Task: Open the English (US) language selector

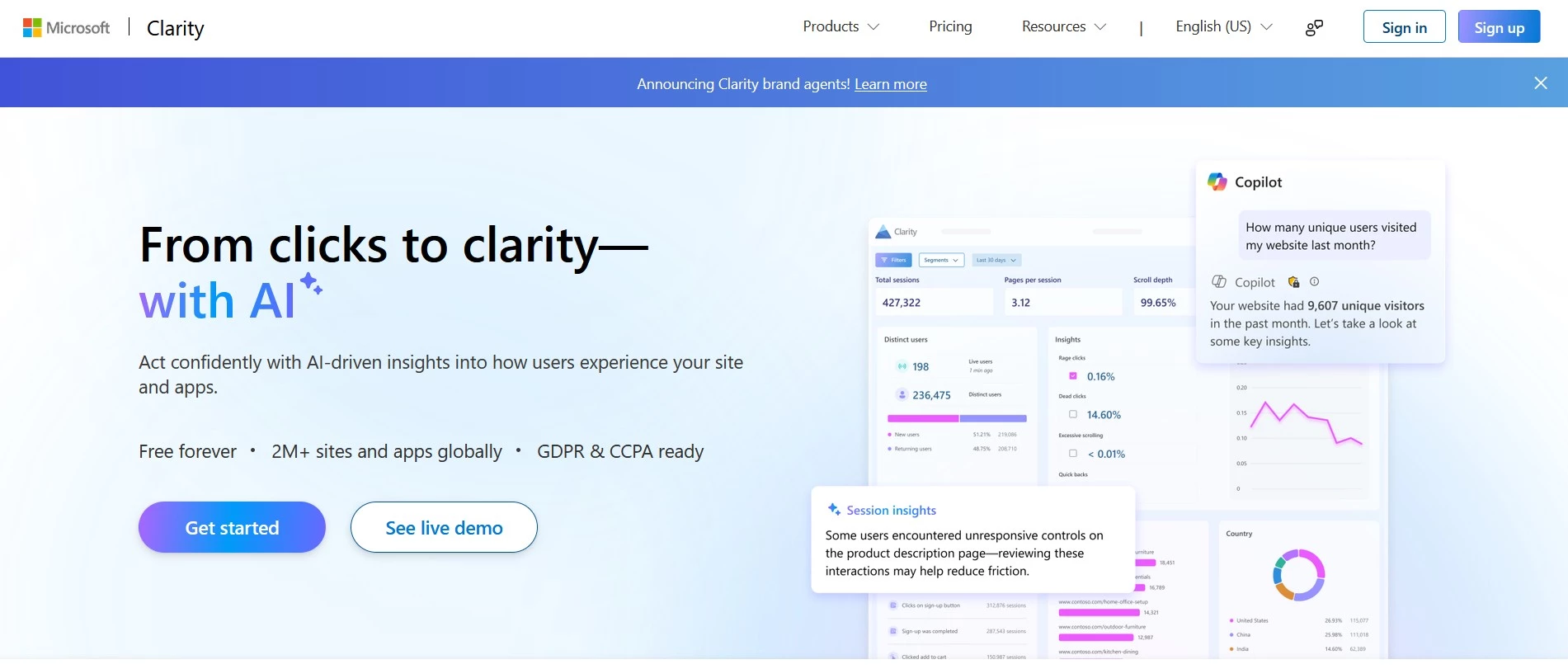Action: tap(1224, 26)
